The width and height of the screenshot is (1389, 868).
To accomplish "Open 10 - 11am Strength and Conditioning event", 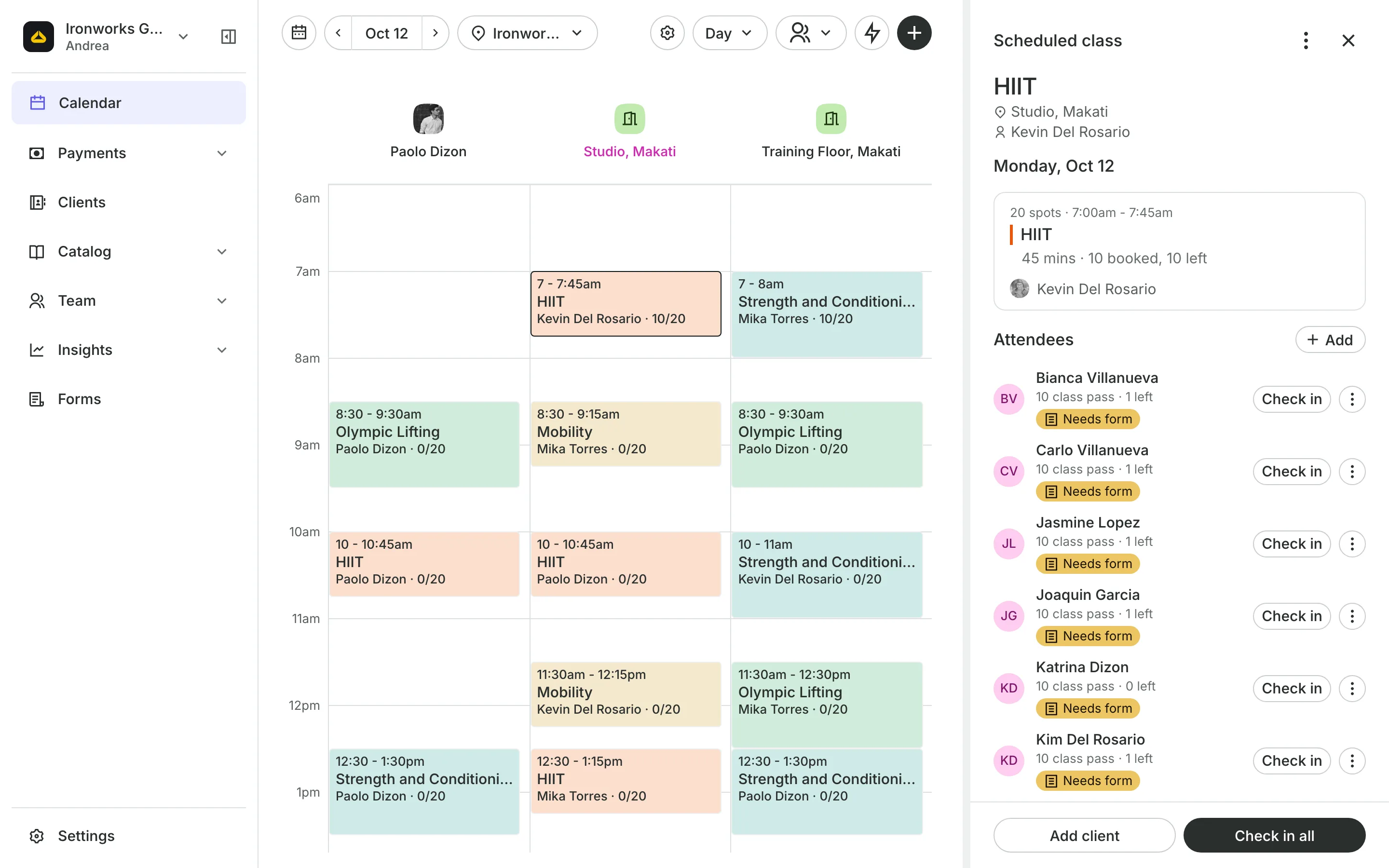I will 827,575.
